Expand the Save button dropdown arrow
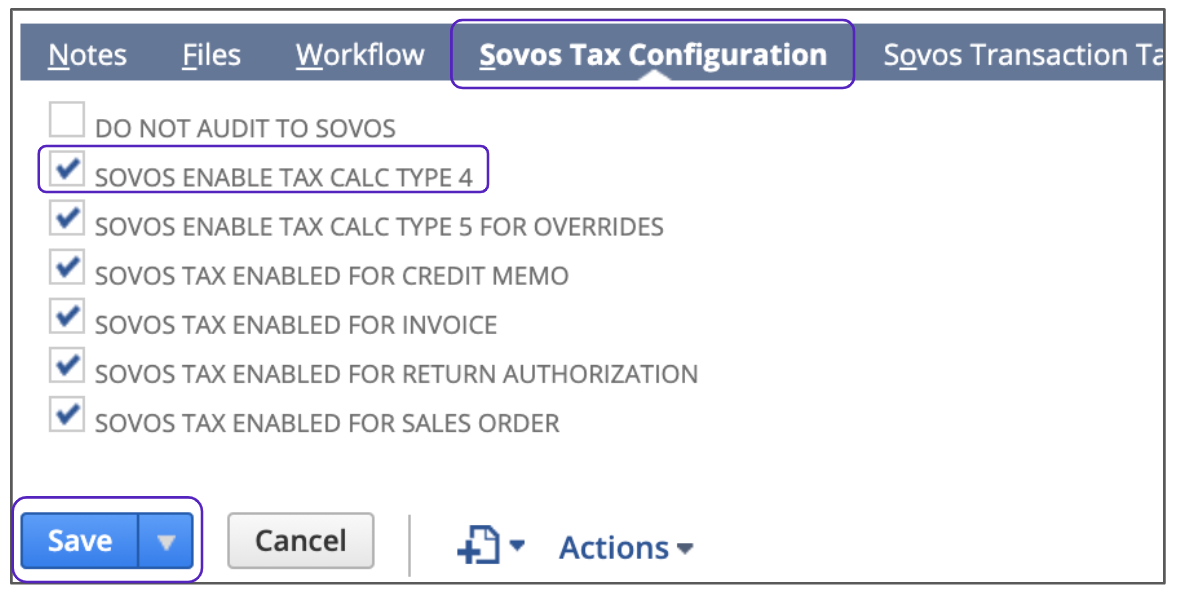The width and height of the screenshot is (1178, 598). tap(166, 541)
